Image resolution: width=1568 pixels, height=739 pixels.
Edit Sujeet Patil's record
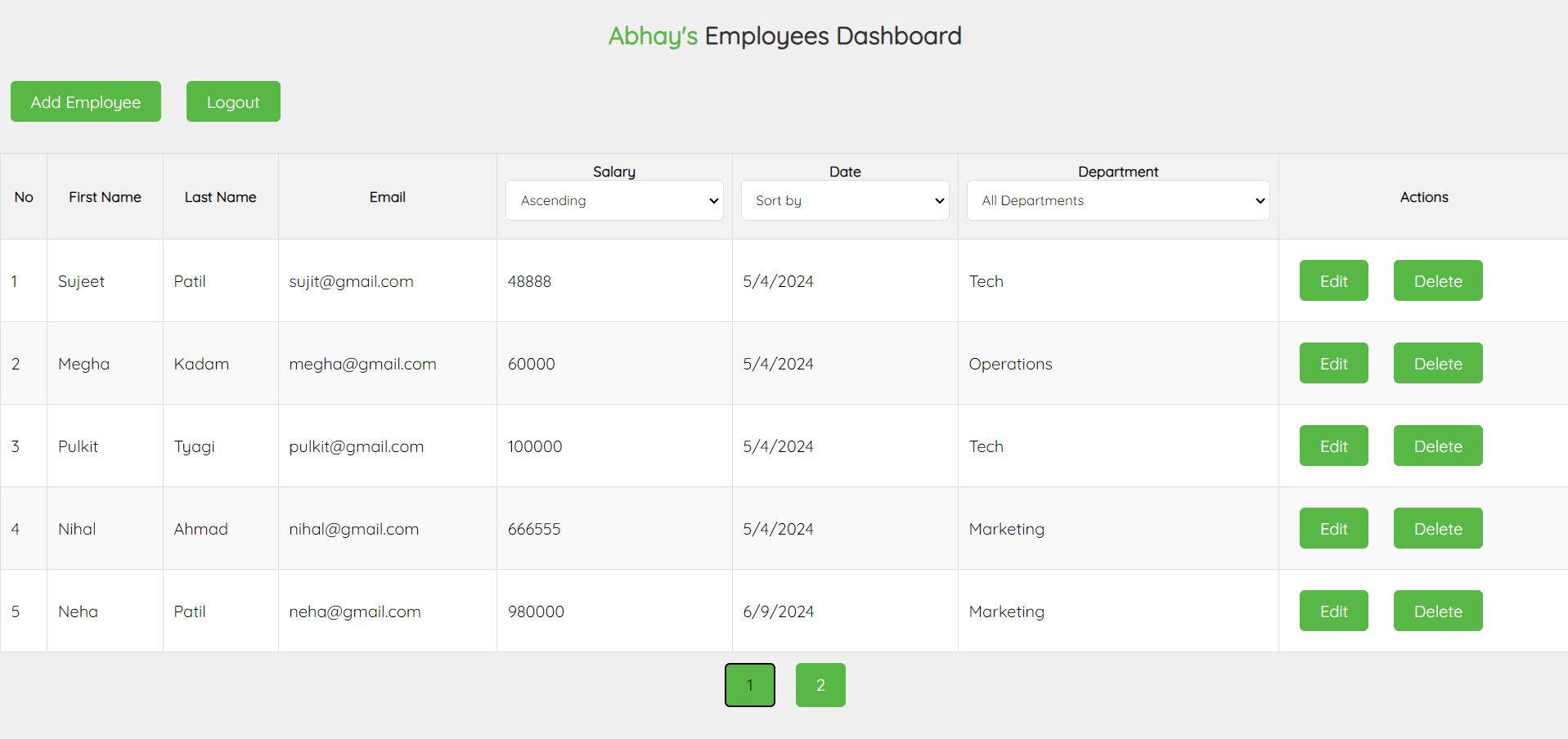(x=1332, y=280)
